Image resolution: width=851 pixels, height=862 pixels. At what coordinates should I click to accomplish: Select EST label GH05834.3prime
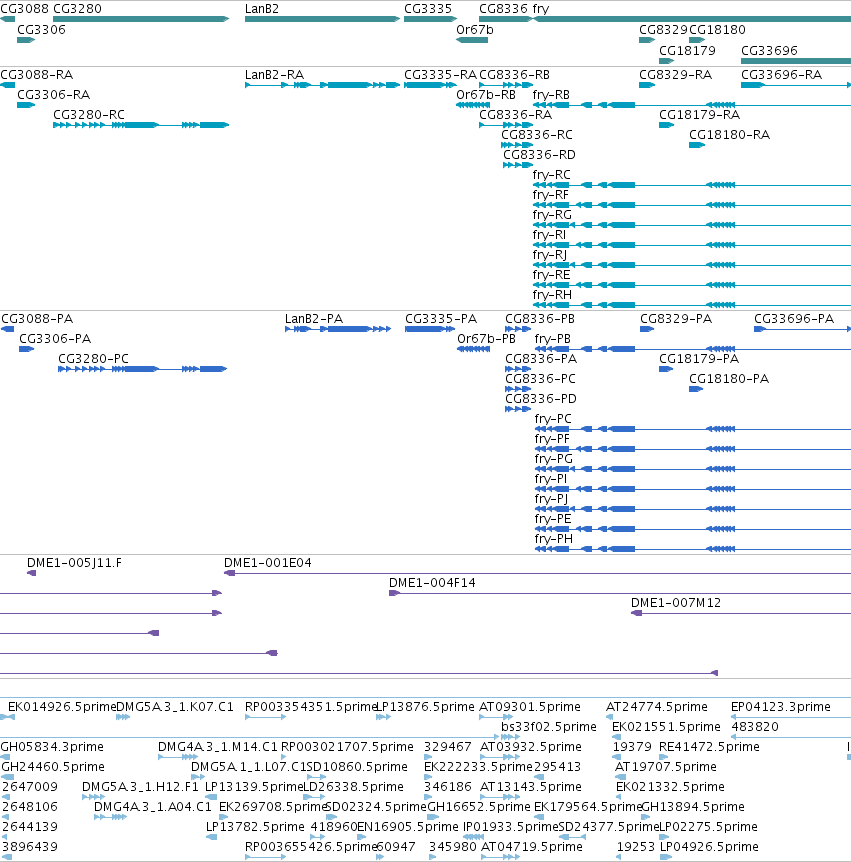(52, 747)
